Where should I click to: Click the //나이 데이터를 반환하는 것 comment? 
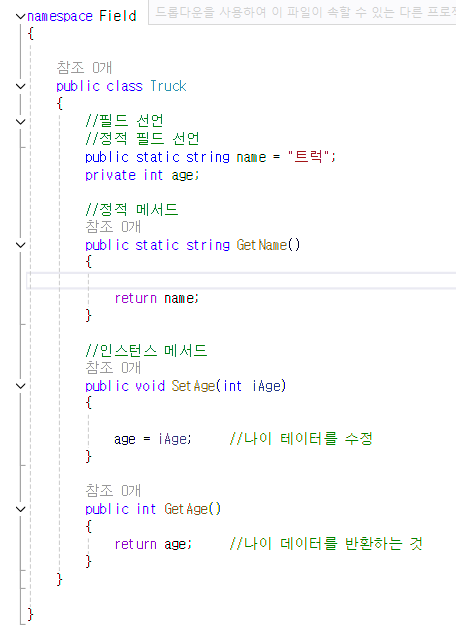(x=326, y=544)
